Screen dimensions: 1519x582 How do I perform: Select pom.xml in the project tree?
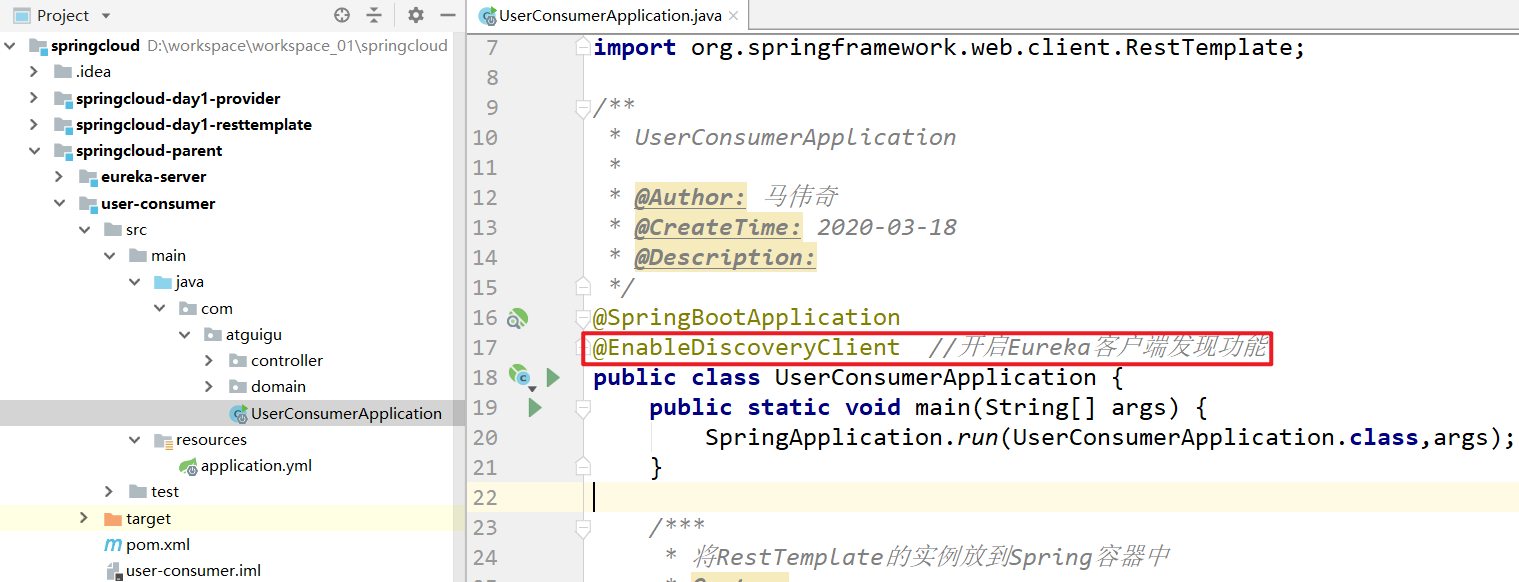157,545
